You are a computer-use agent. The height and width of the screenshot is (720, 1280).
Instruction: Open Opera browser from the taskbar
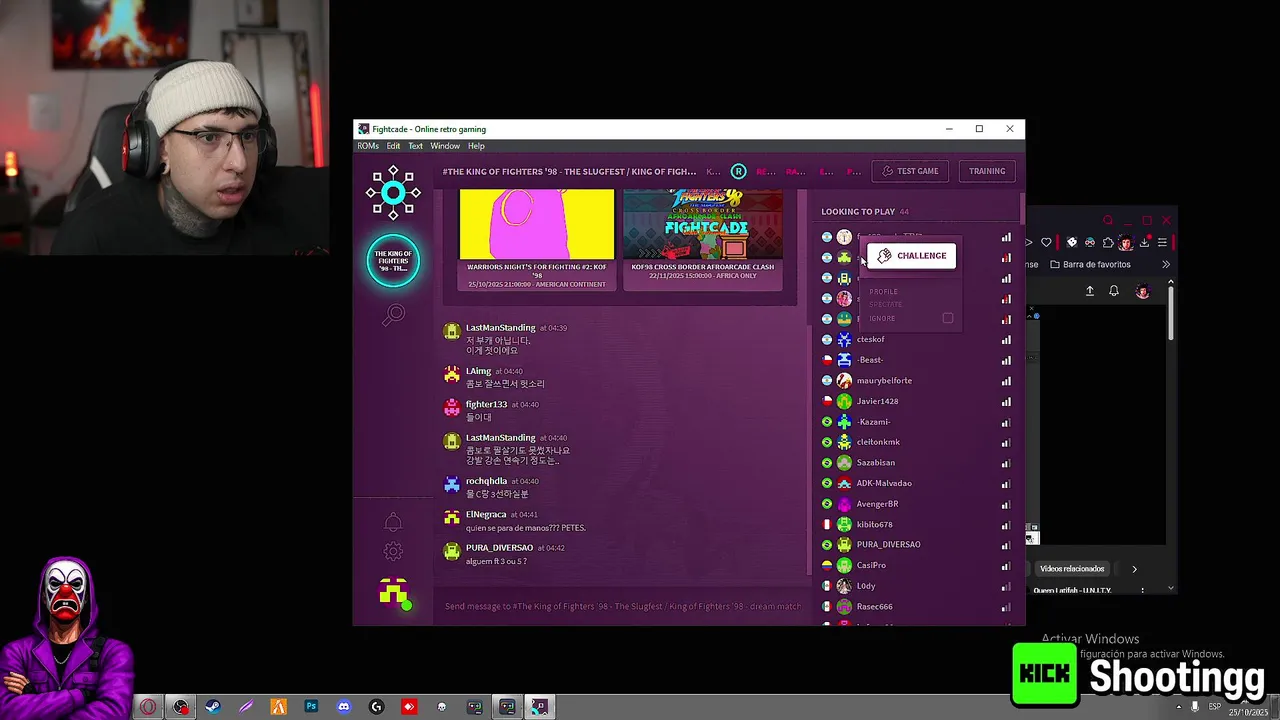pos(148,707)
